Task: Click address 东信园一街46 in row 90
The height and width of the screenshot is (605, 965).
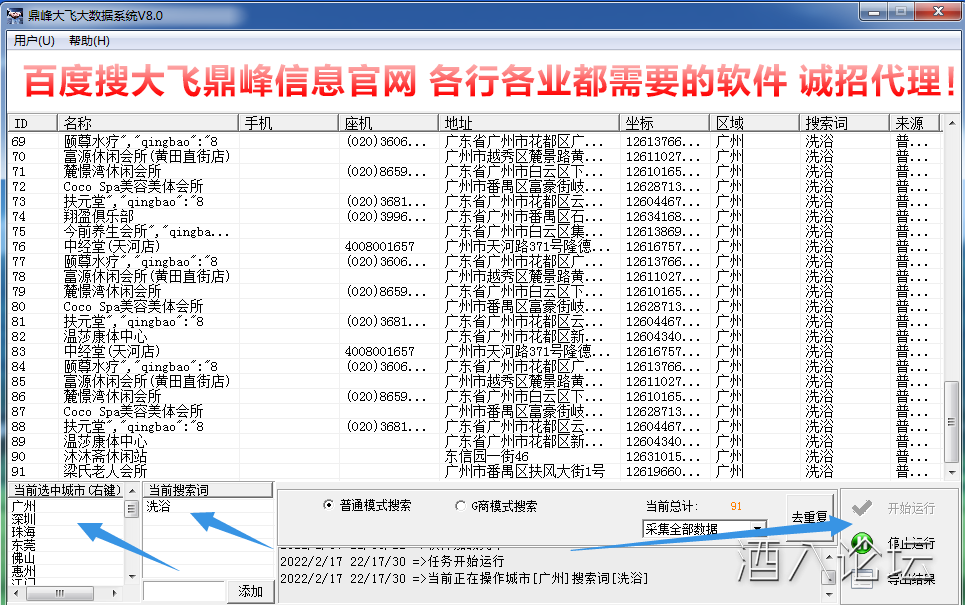Action: (x=487, y=457)
